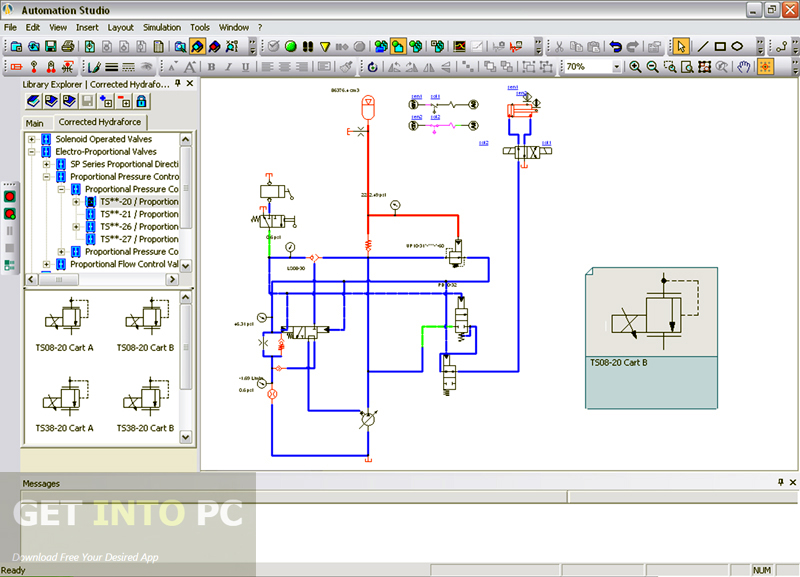This screenshot has width=800, height=577.
Task: Pin the Library Explorer panel
Action: pos(177,84)
